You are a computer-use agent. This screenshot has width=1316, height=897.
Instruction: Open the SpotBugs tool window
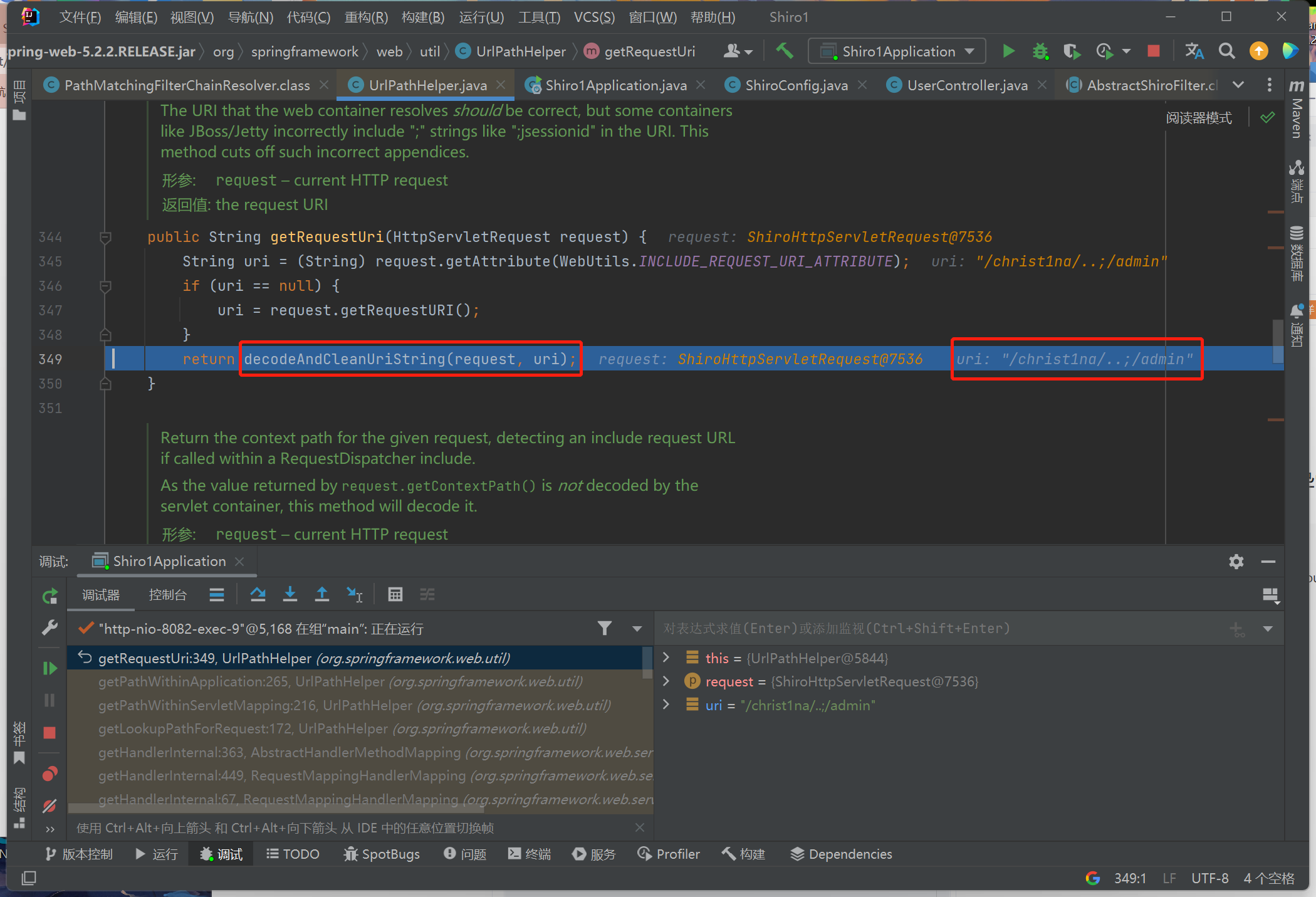(x=382, y=854)
